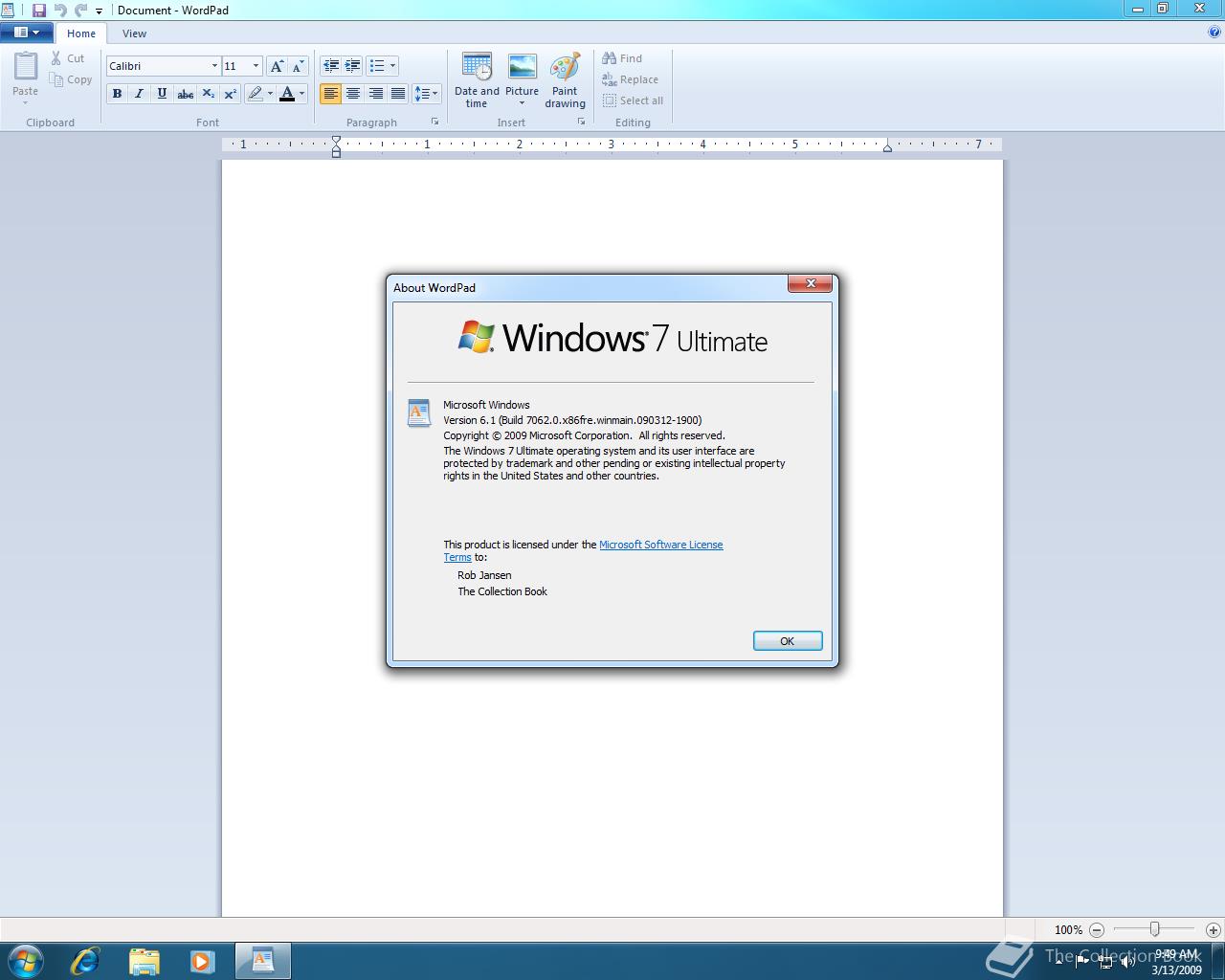This screenshot has width=1225, height=980.
Task: Click the Save icon in quick access toolbar
Action: 39,10
